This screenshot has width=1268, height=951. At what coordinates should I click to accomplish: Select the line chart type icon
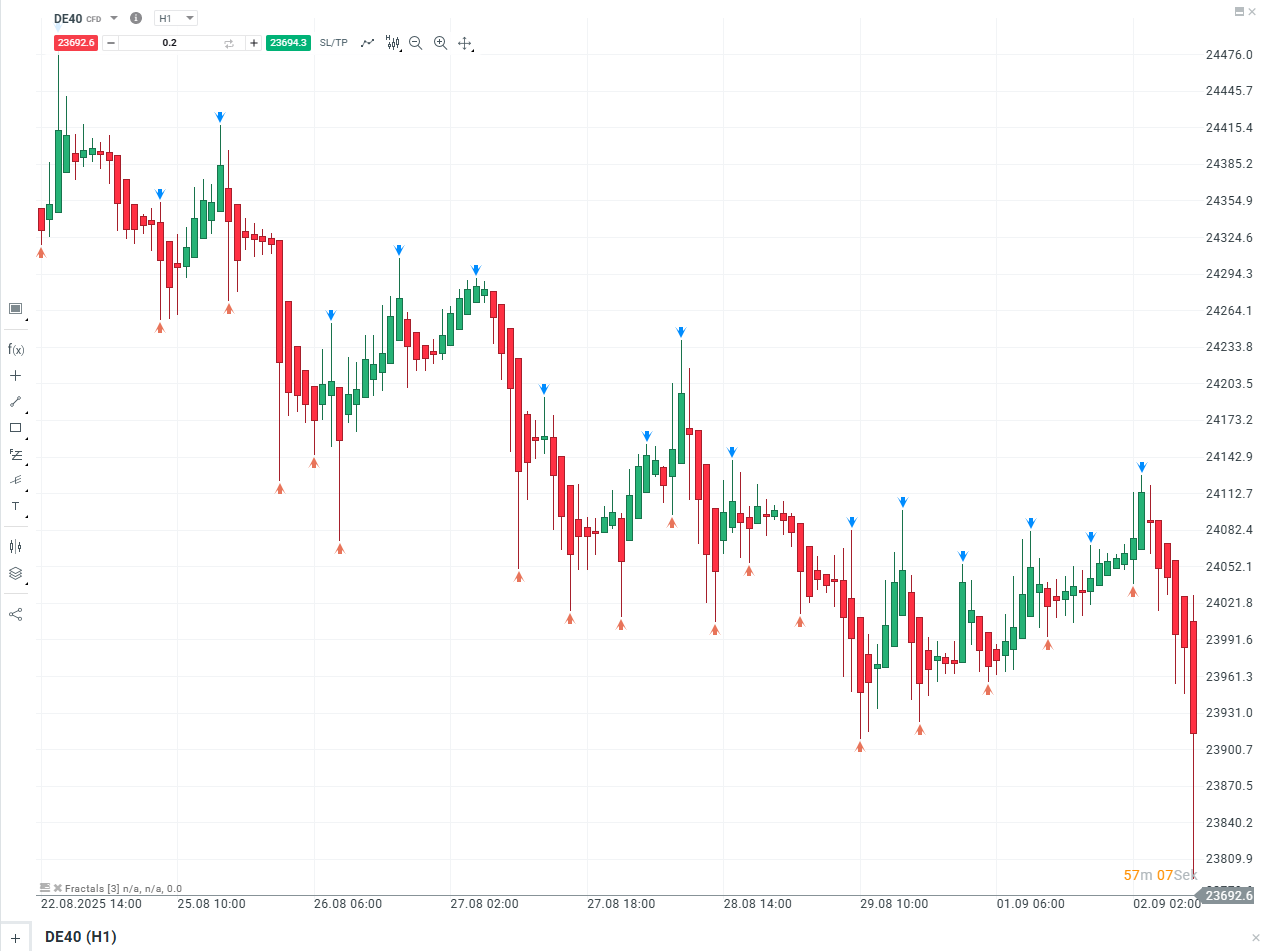368,43
